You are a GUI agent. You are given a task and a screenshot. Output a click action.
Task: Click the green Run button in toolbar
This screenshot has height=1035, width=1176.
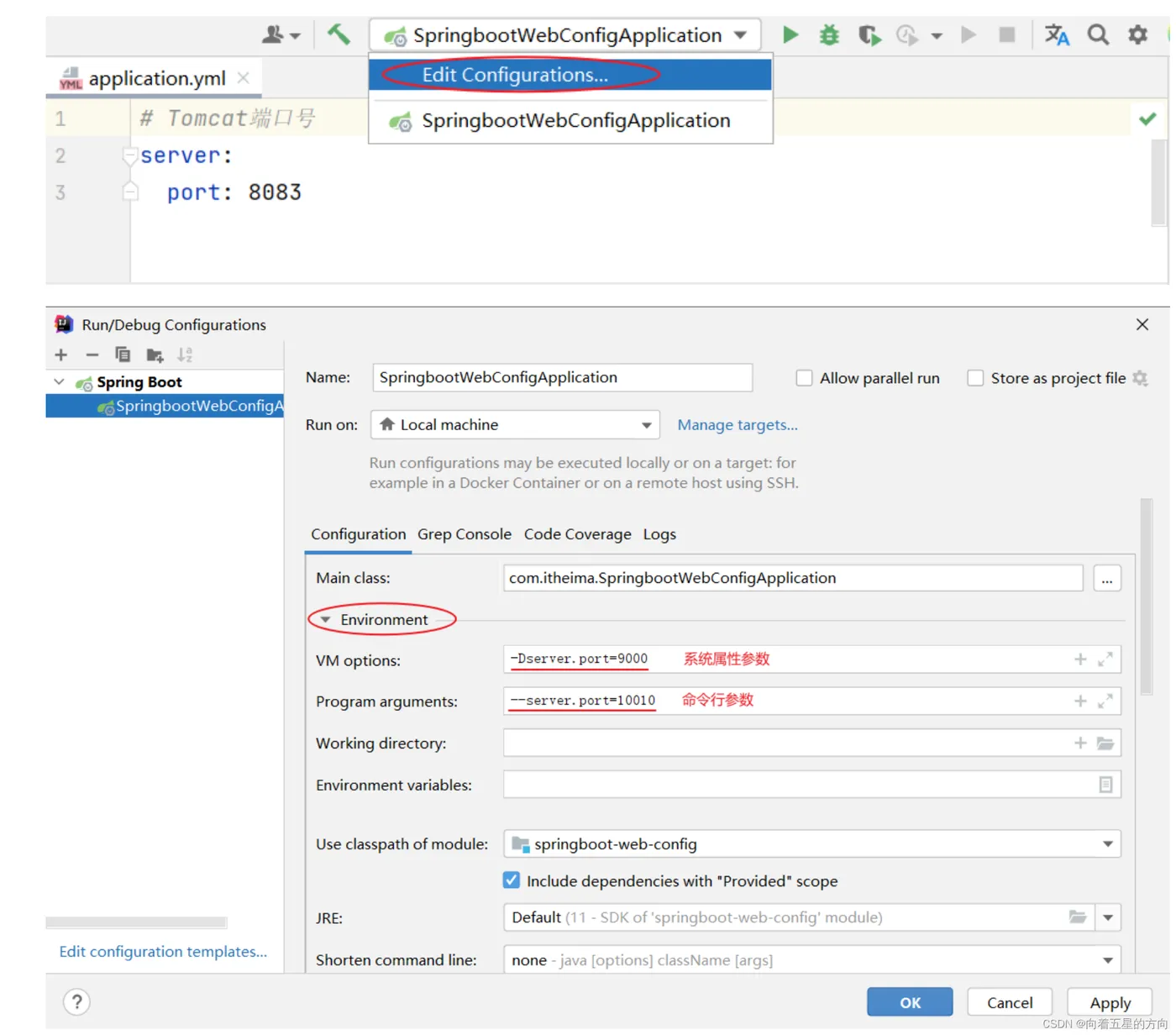coord(790,35)
